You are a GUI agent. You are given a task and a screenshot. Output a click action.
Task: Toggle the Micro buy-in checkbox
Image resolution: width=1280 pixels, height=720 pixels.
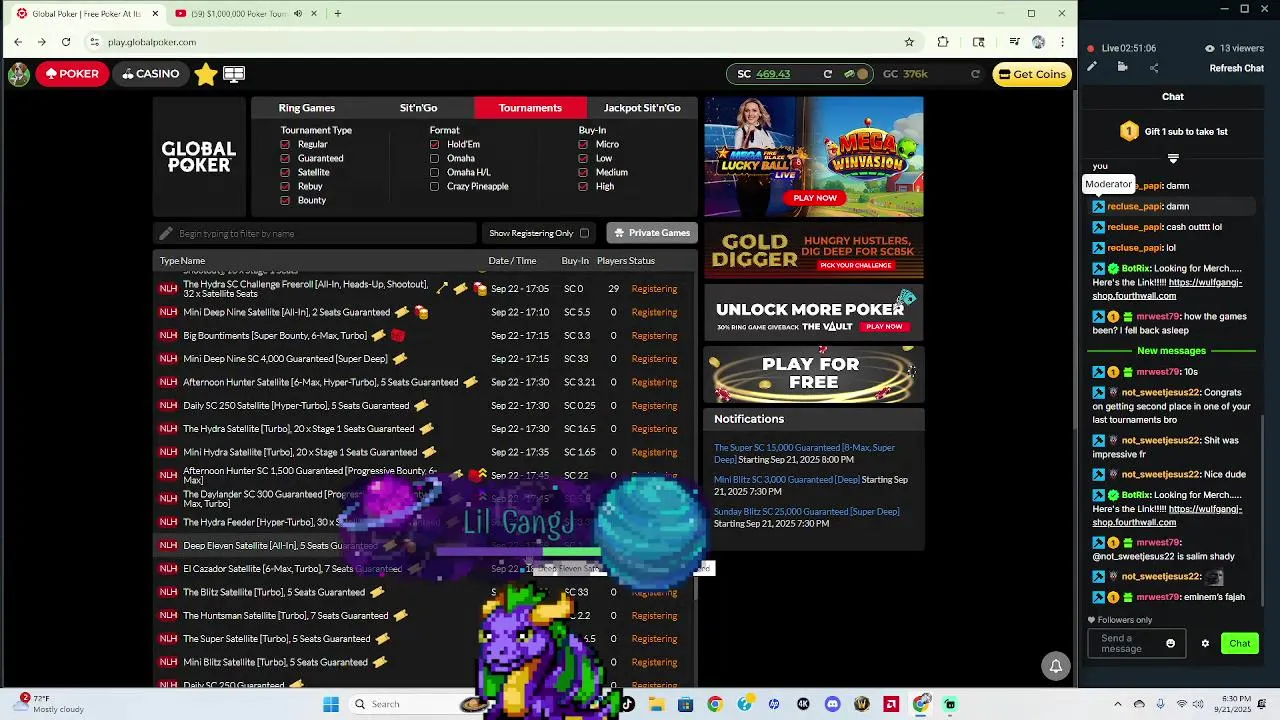coord(583,144)
